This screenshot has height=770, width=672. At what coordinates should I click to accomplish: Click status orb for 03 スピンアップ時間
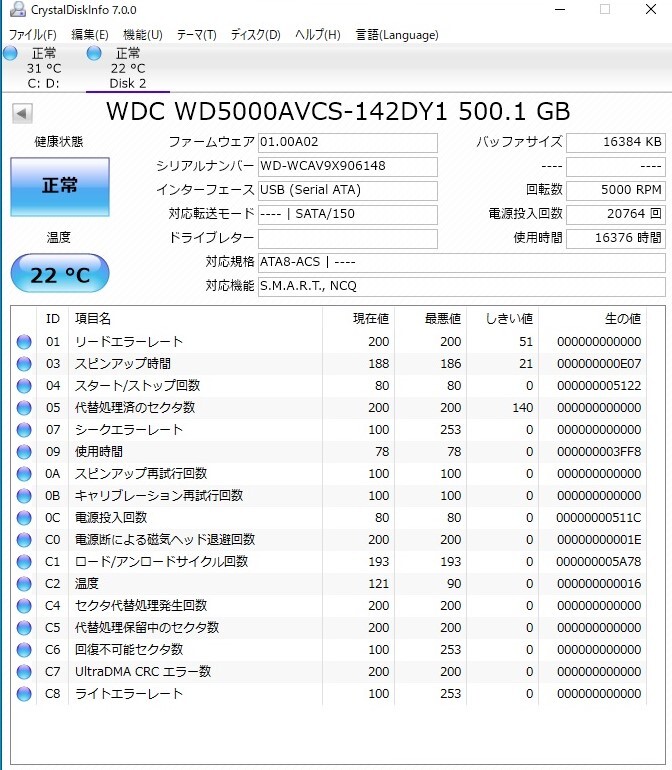(24, 364)
